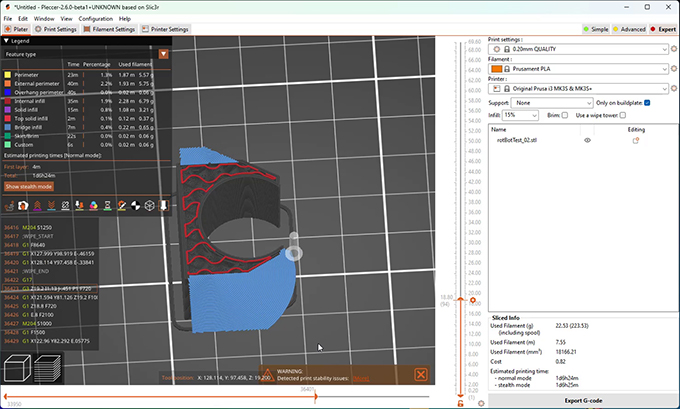Click the Pleccer app icon in the title bar
The width and height of the screenshot is (680, 409).
tap(8, 7)
